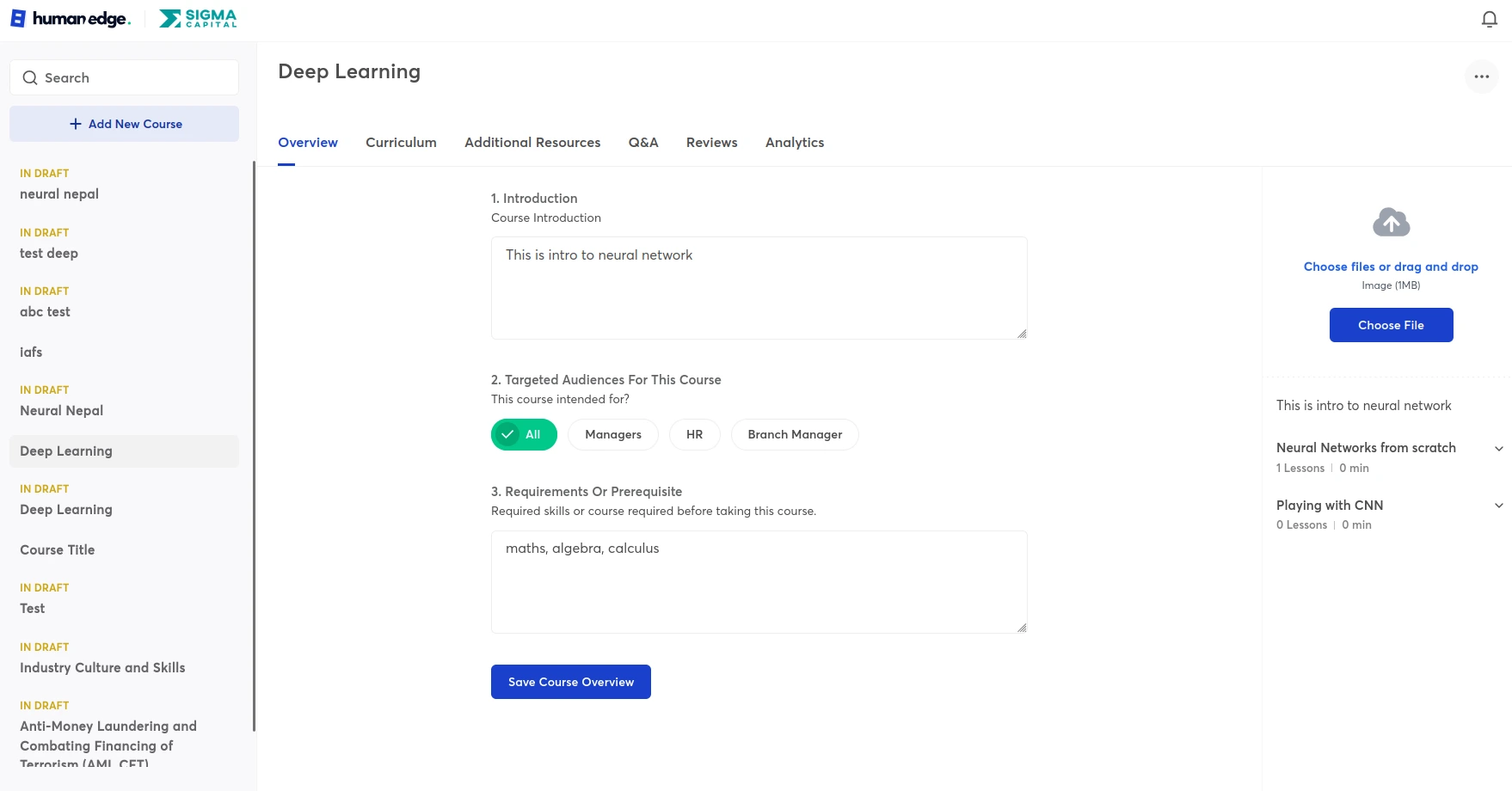Open the Additional Resources tab
The height and width of the screenshot is (791, 1512).
[532, 143]
